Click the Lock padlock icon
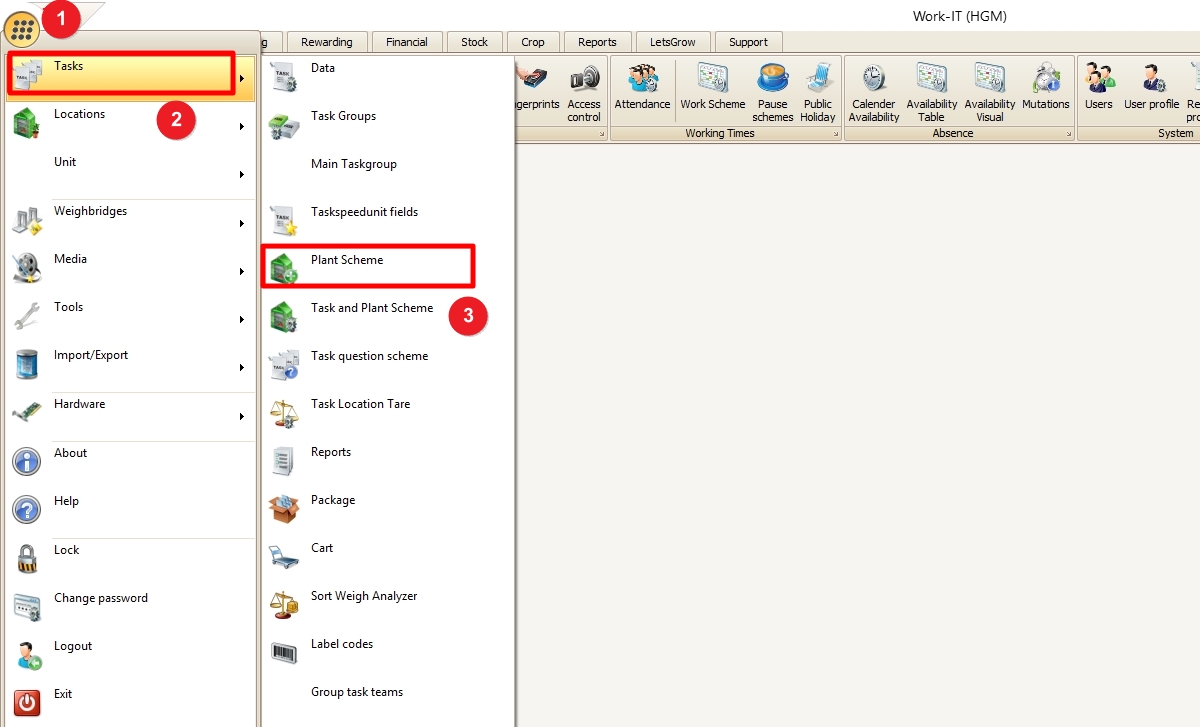 27,558
